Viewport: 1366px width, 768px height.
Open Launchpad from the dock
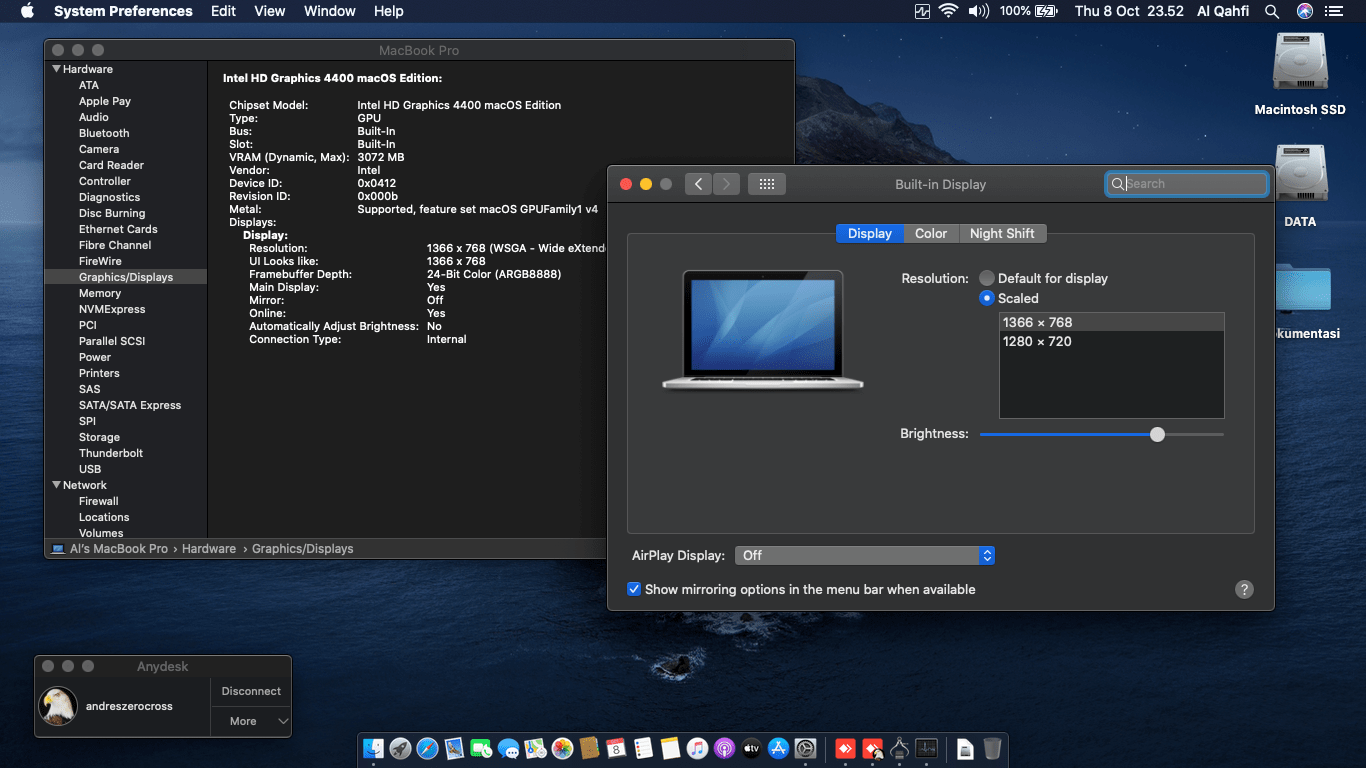[x=400, y=748]
